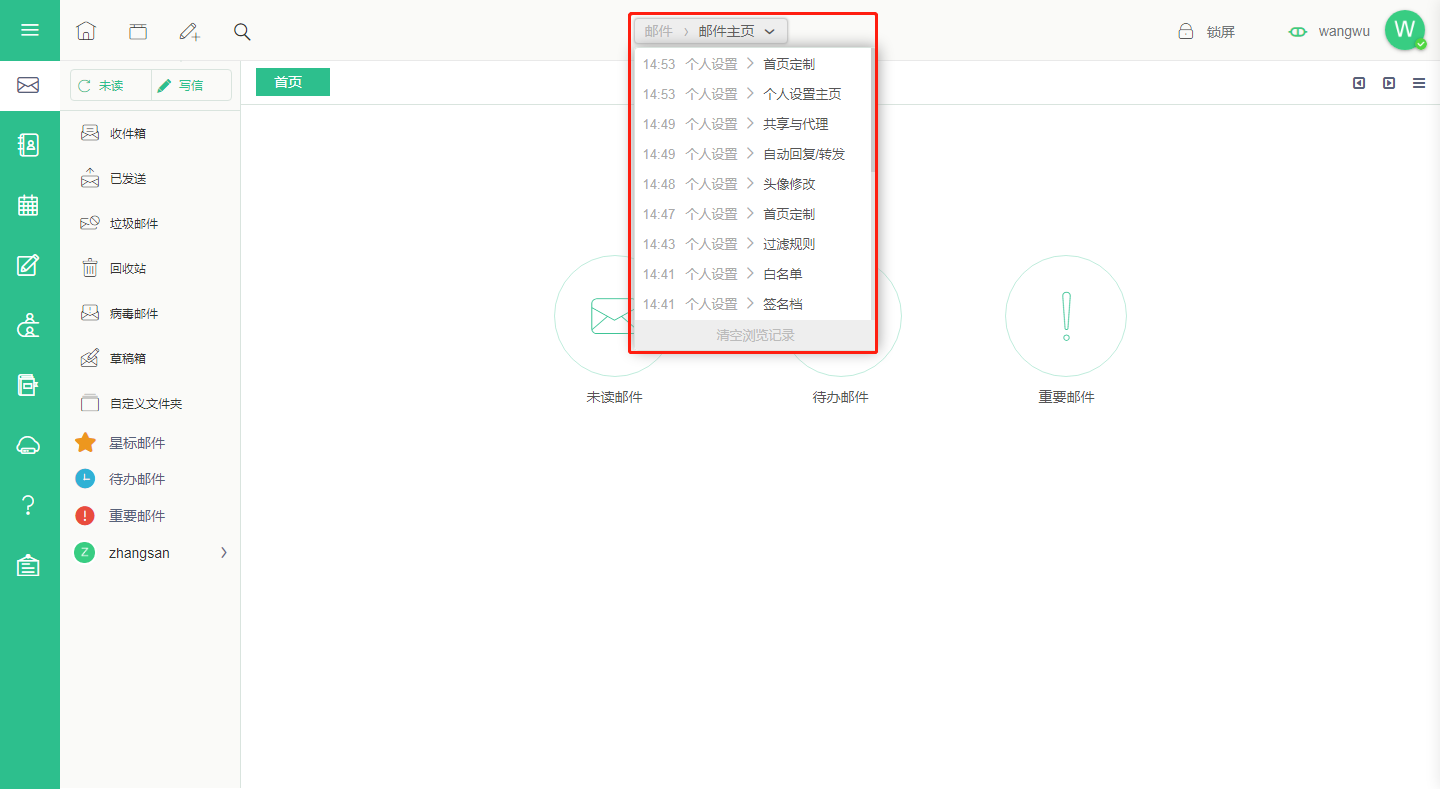Open the hamburger menu in the green sidebar
The height and width of the screenshot is (789, 1440).
pyautogui.click(x=30, y=30)
